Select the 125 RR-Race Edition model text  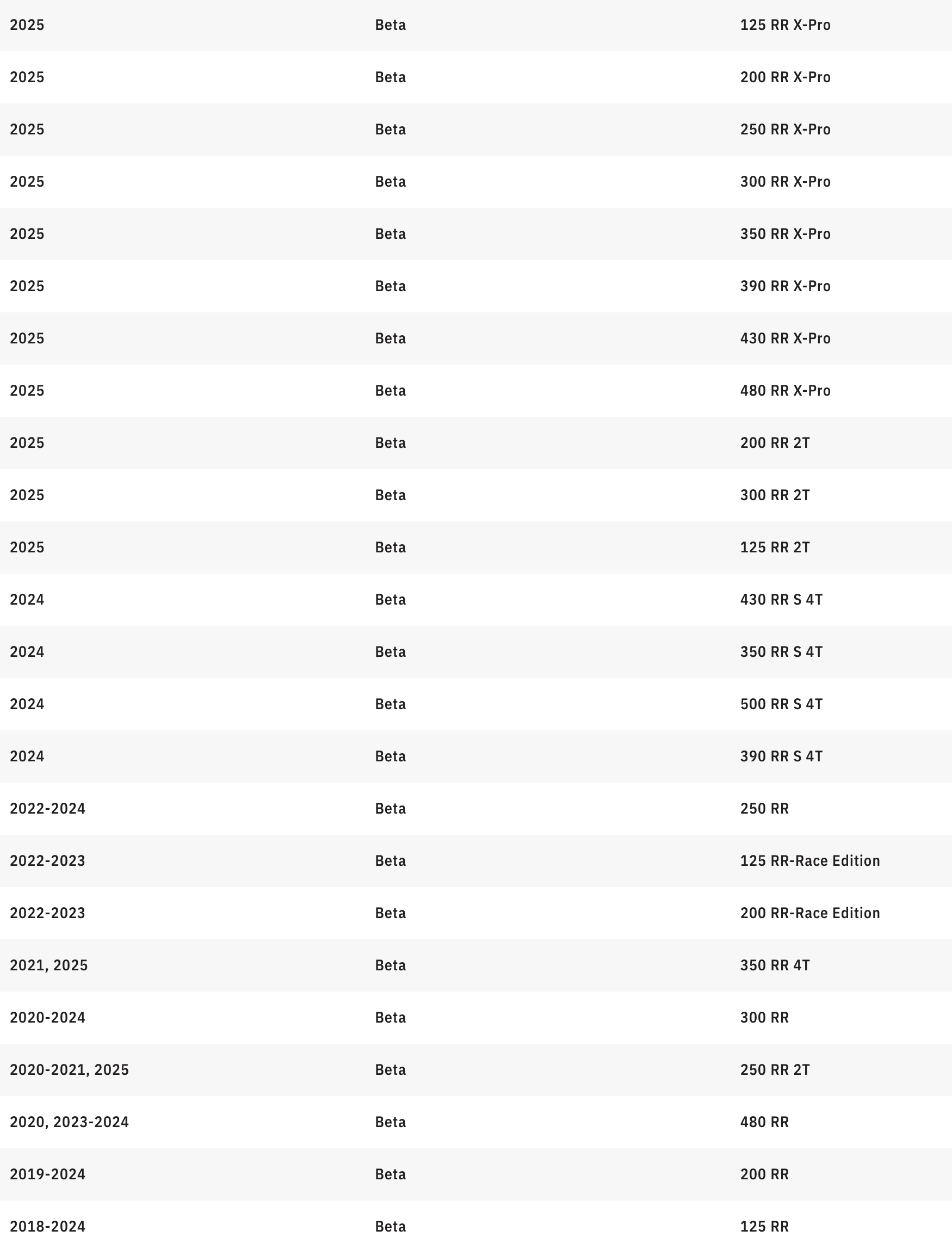[x=810, y=861]
